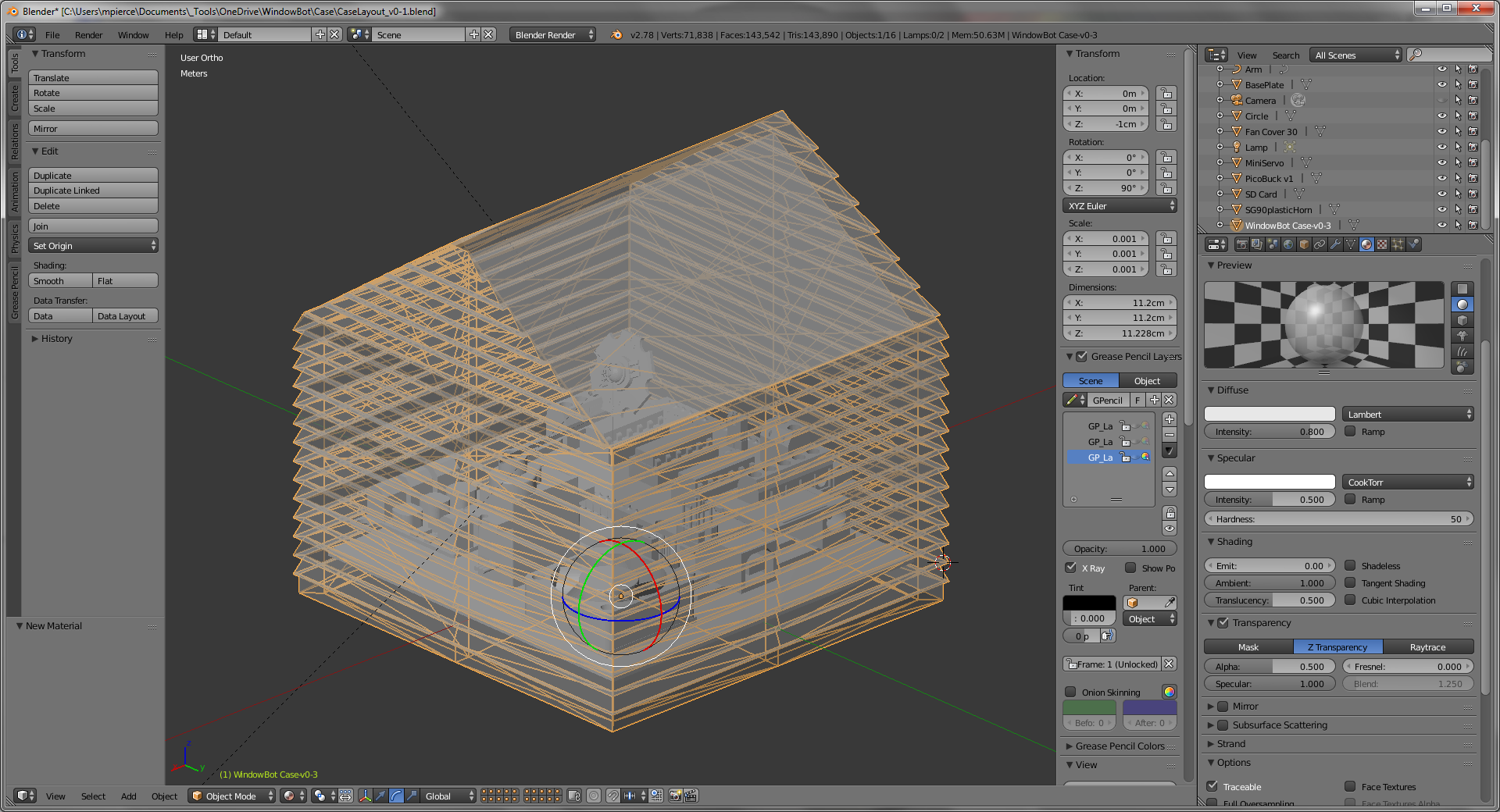
Task: Open the Help menu
Action: [x=173, y=35]
